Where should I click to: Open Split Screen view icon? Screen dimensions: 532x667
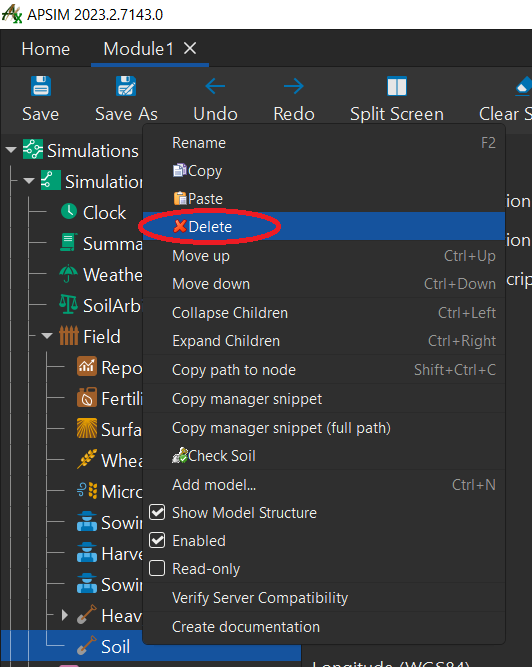pyautogui.click(x=397, y=86)
